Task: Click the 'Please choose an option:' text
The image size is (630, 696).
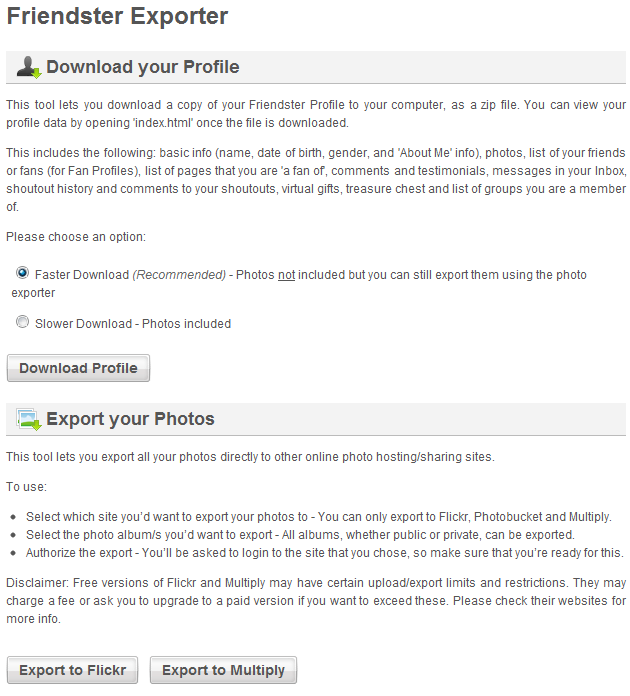Action: pyautogui.click(x=75, y=238)
